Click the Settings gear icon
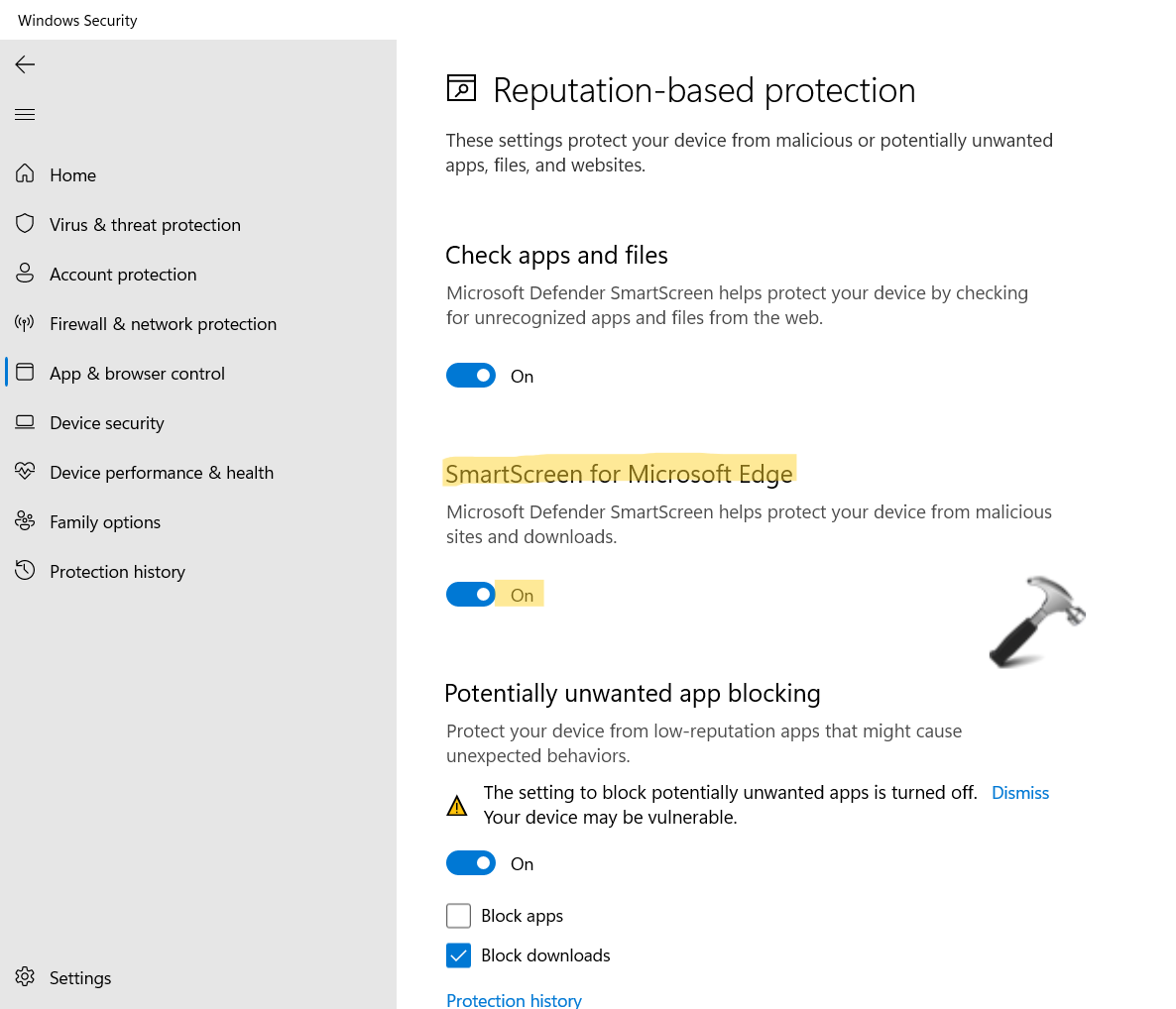The height and width of the screenshot is (1009, 1176). 25,977
